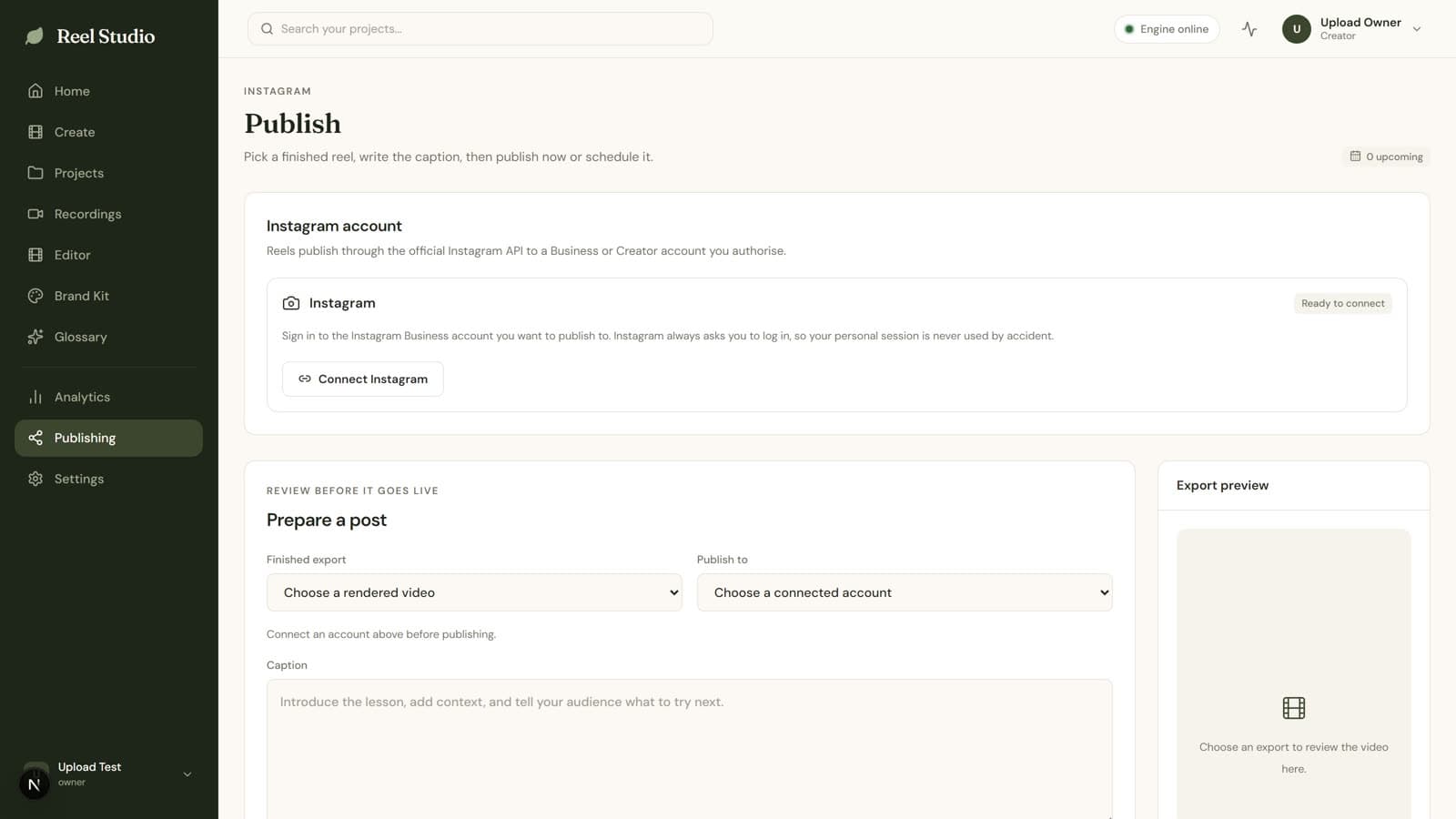1456x819 pixels.
Task: Click the Export preview title
Action: click(1222, 485)
